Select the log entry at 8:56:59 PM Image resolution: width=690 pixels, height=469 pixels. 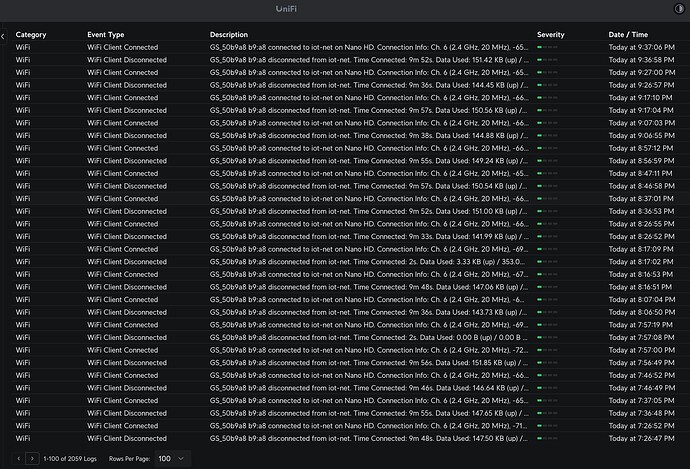coord(350,161)
